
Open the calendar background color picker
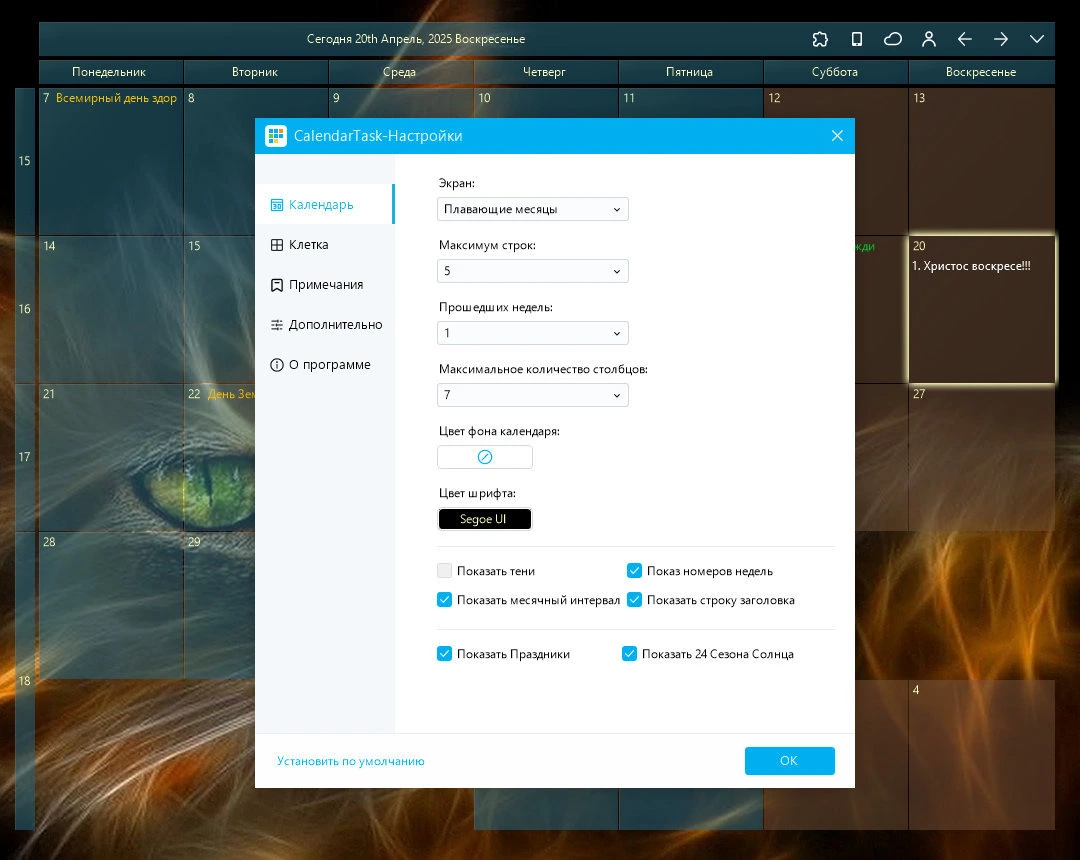(x=485, y=457)
